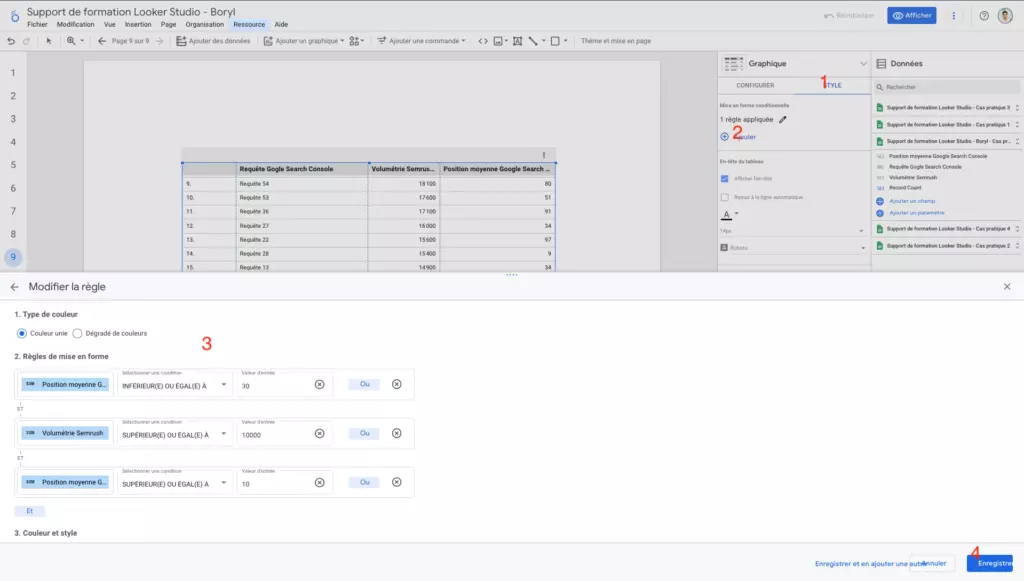The height and width of the screenshot is (581, 1024).
Task: Click the Volumétrie Semrush field chip
Action: pos(65,433)
